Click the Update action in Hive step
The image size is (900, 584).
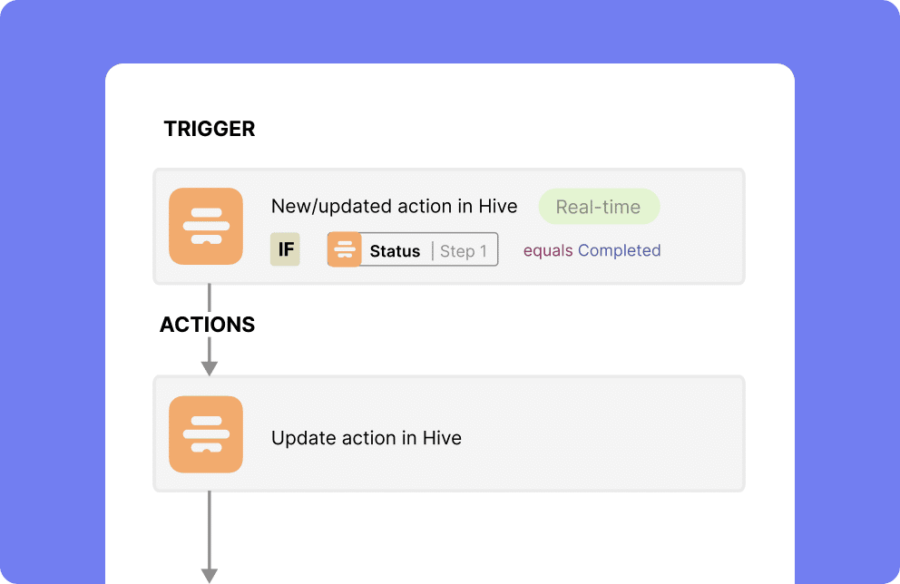pos(448,433)
